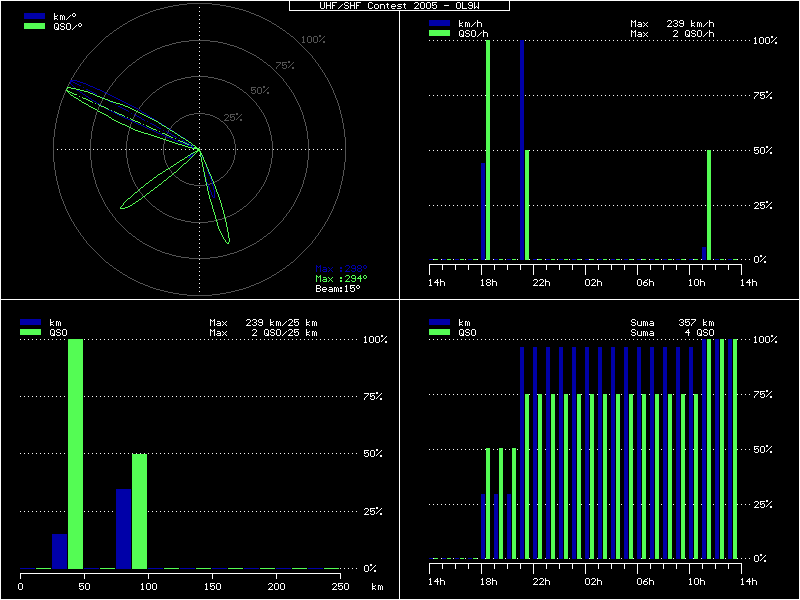Click the 75% axis label in Suma chart
Image resolution: width=800 pixels, height=600 pixels.
[x=763, y=394]
